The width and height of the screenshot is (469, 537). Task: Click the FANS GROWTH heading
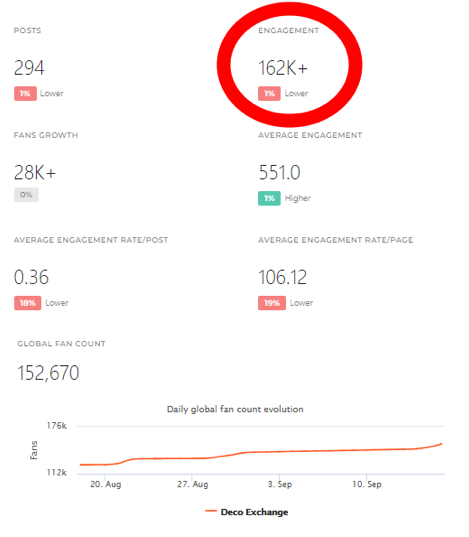(46, 135)
